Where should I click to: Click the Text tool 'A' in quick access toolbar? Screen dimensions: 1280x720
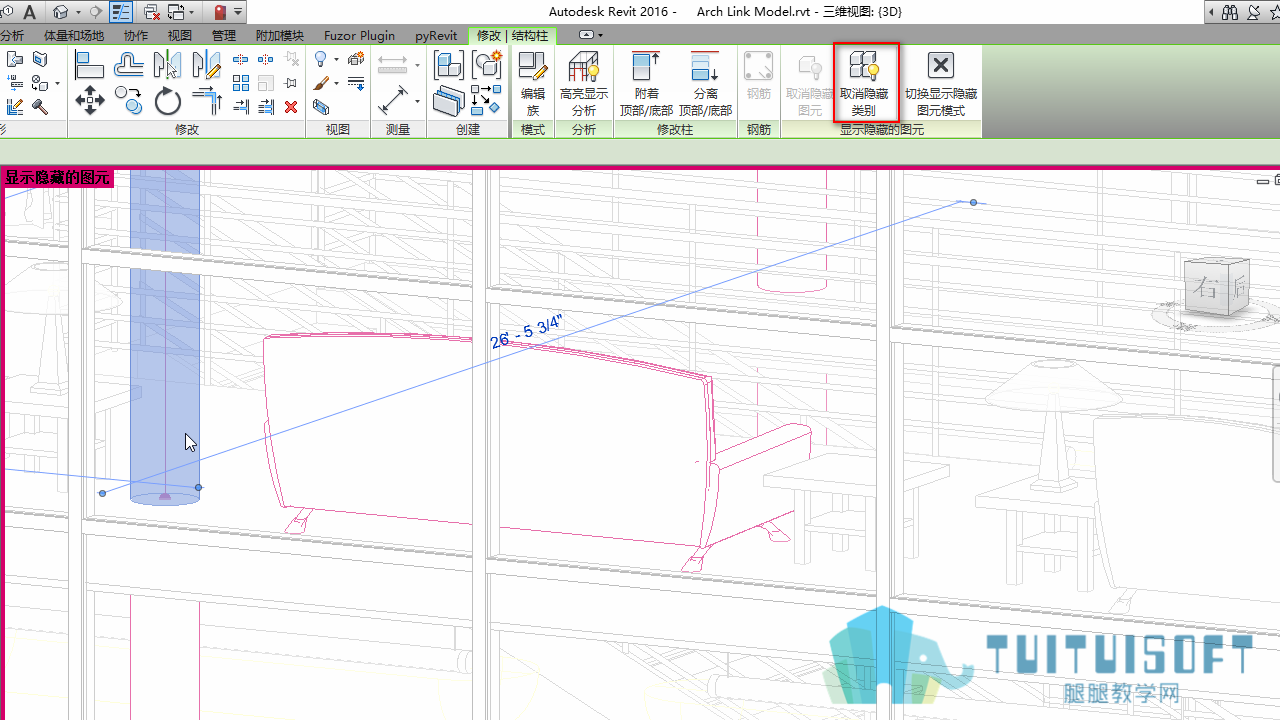pos(29,12)
